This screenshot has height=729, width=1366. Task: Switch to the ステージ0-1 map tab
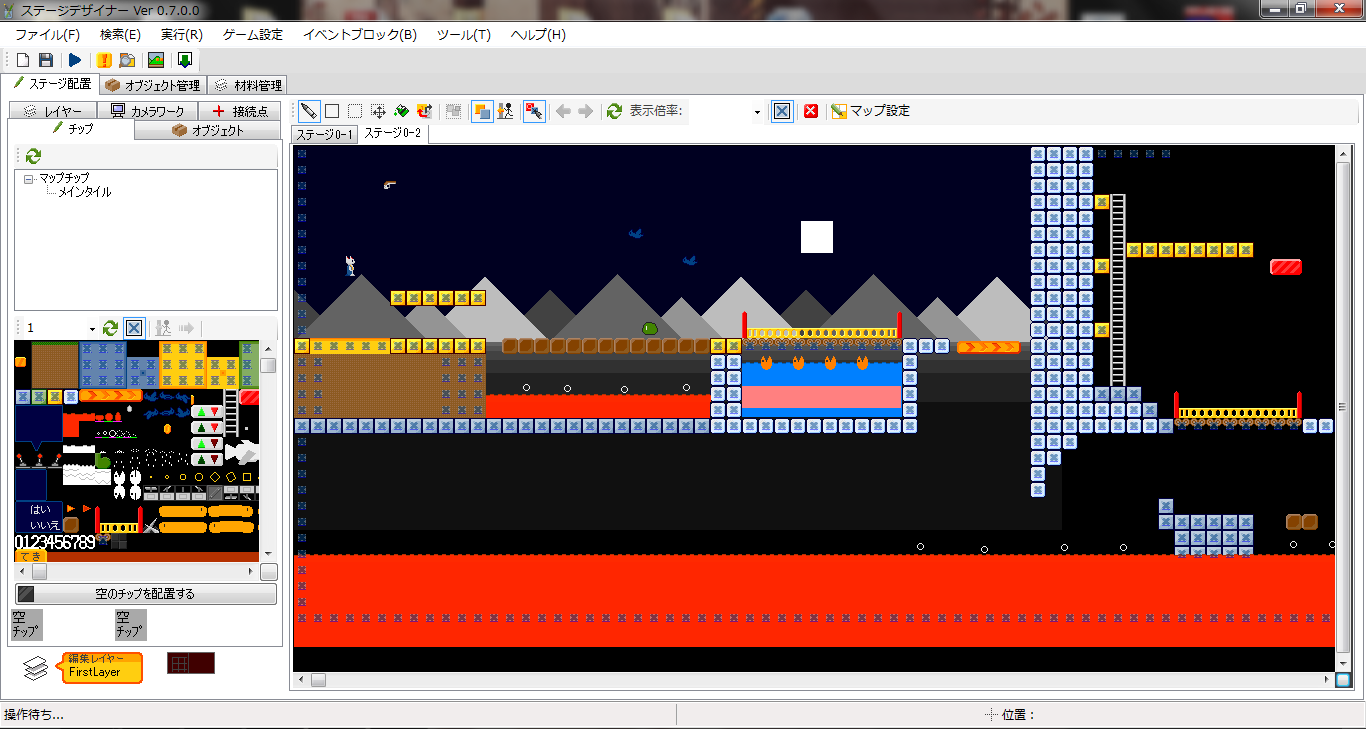324,134
